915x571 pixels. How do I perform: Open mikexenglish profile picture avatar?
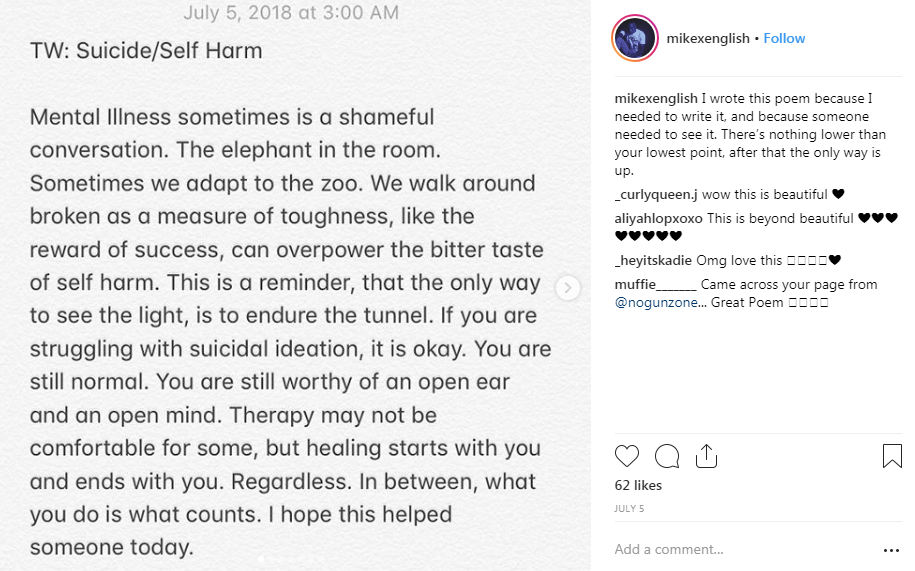(635, 39)
